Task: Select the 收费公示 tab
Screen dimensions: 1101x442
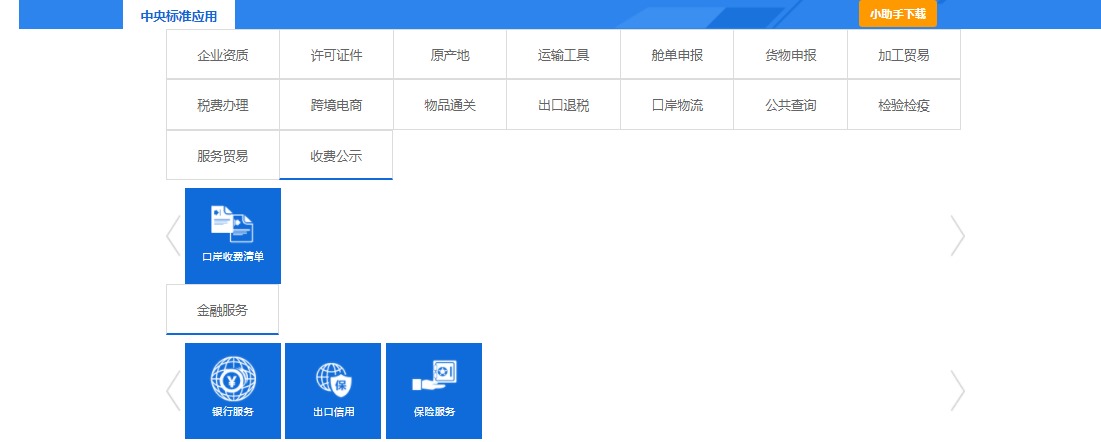Action: [336, 155]
